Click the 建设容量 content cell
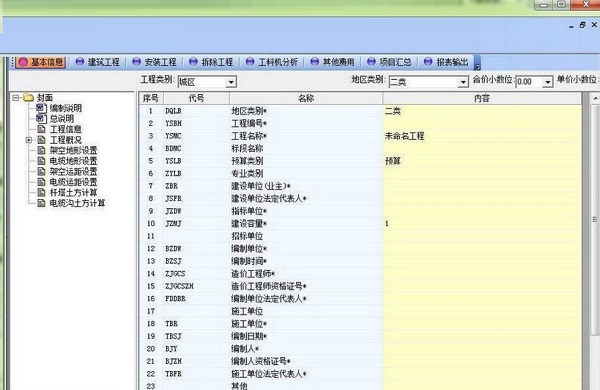Screen dimensions: 600x390 coord(482,224)
